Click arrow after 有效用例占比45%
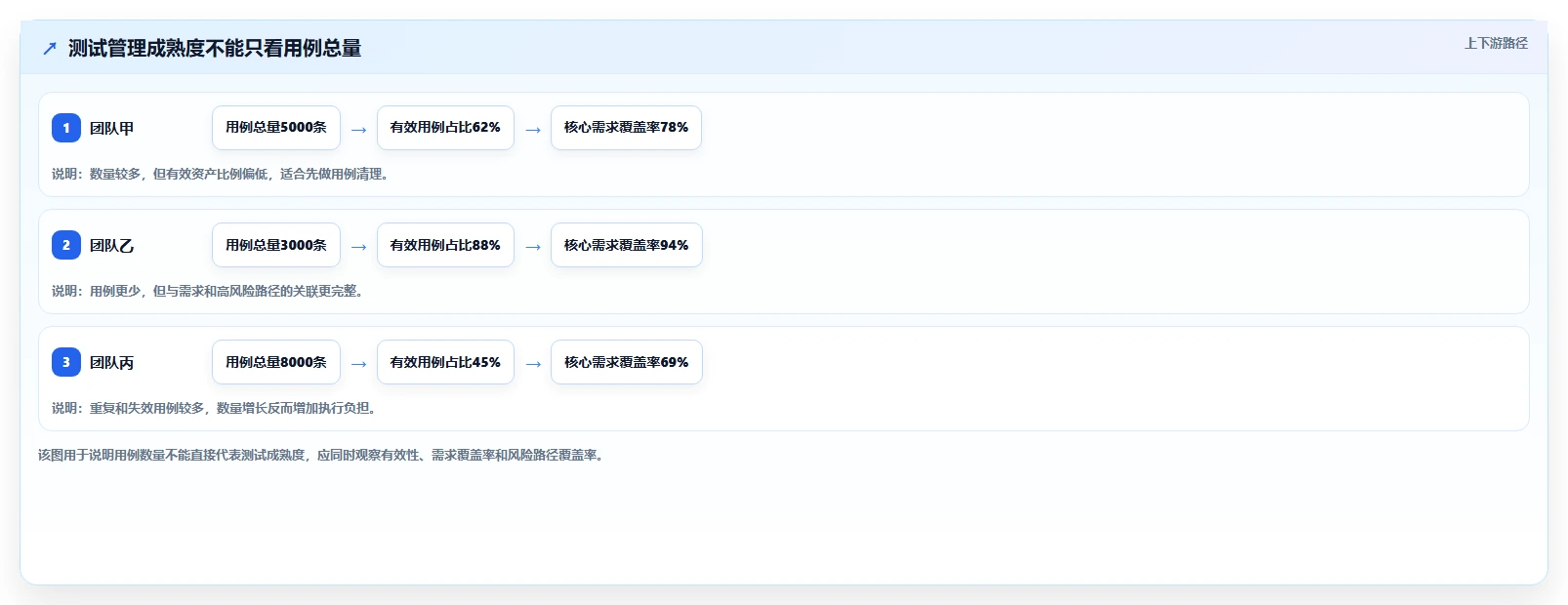Viewport: 1568px width, 605px height. (532, 363)
